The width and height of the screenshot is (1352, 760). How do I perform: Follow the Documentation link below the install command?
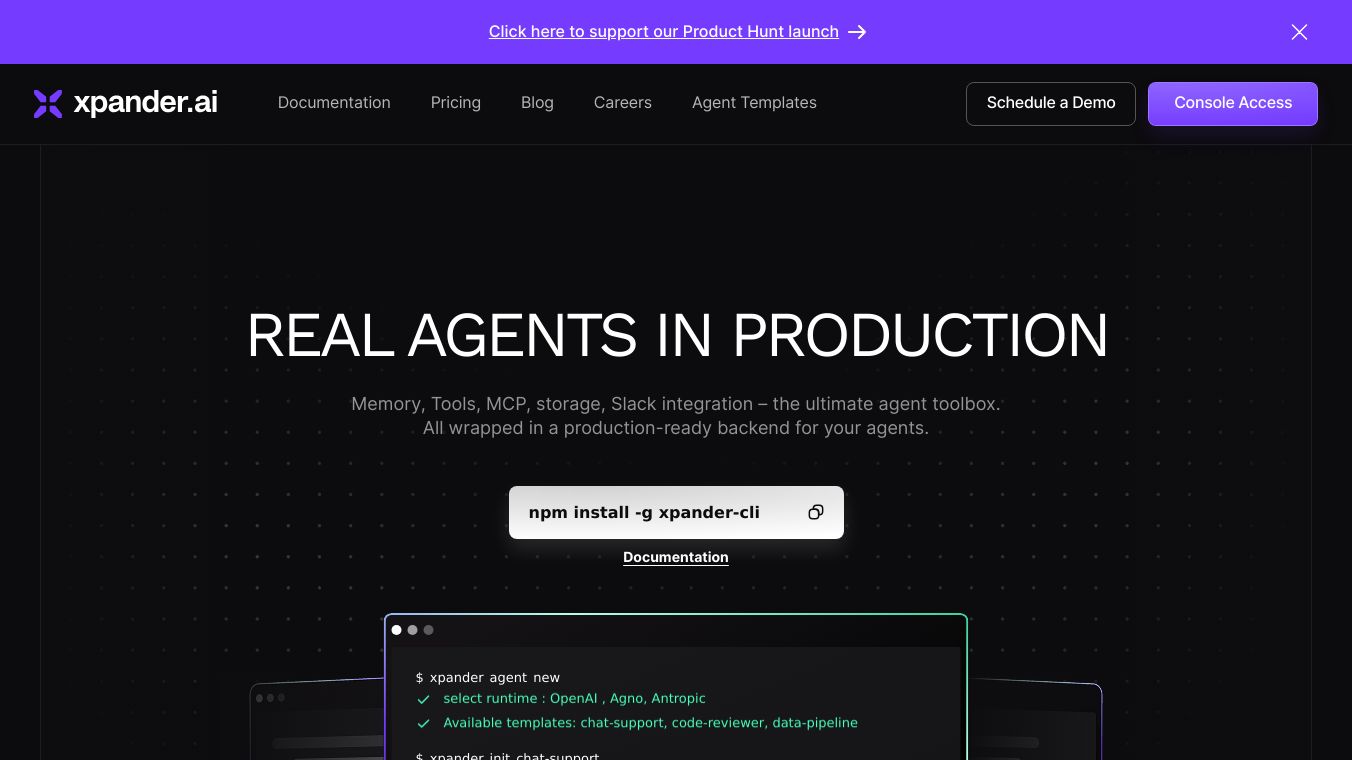point(676,557)
